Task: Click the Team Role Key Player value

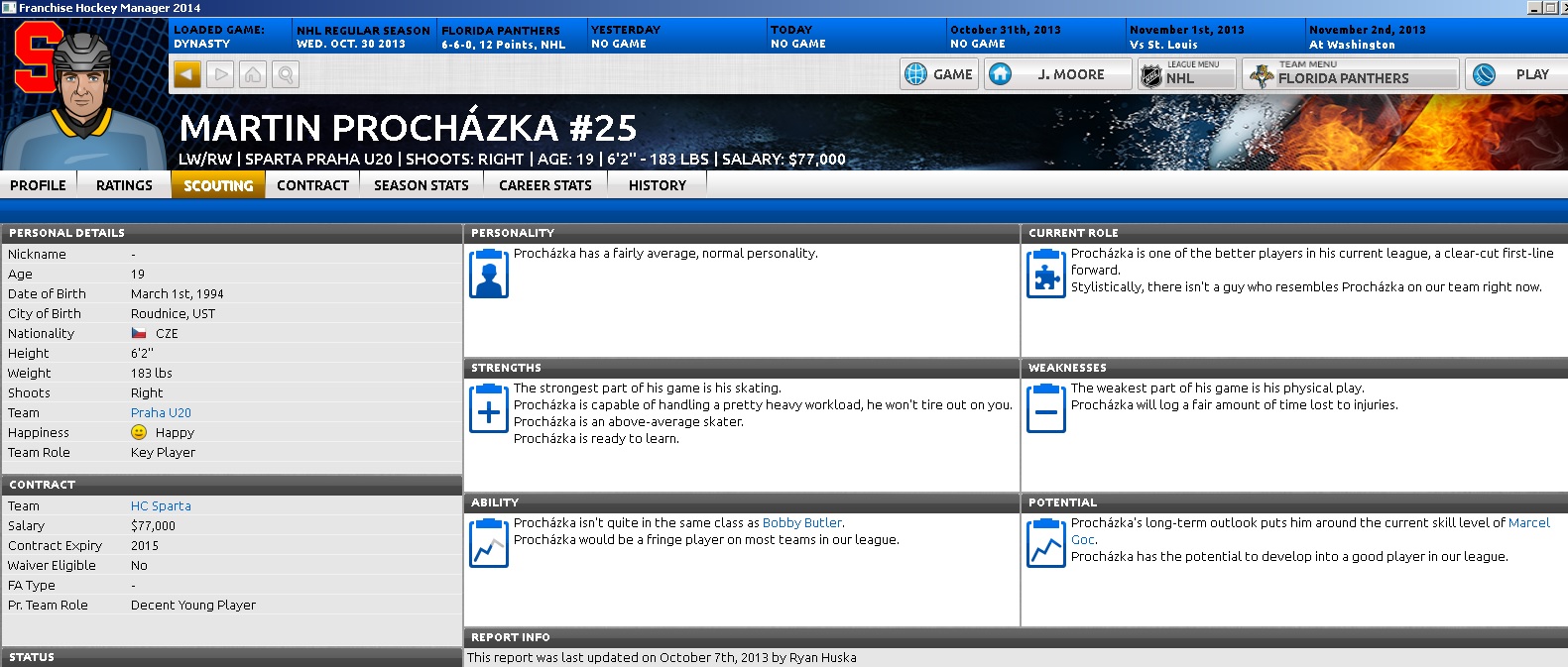Action: point(164,453)
